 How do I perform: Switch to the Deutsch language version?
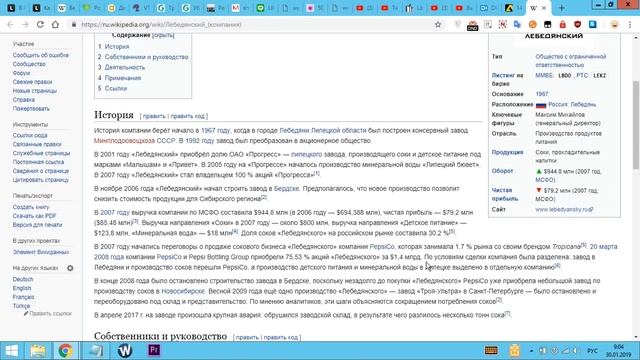(x=23, y=280)
